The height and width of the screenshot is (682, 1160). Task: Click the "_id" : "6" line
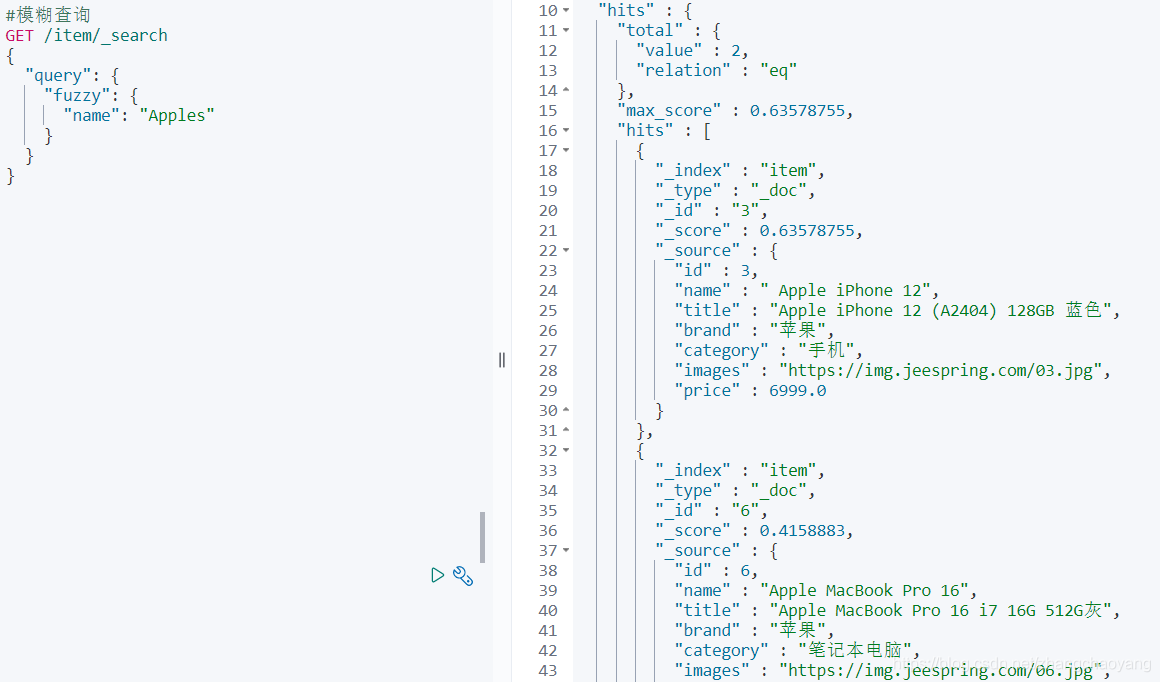click(x=711, y=511)
